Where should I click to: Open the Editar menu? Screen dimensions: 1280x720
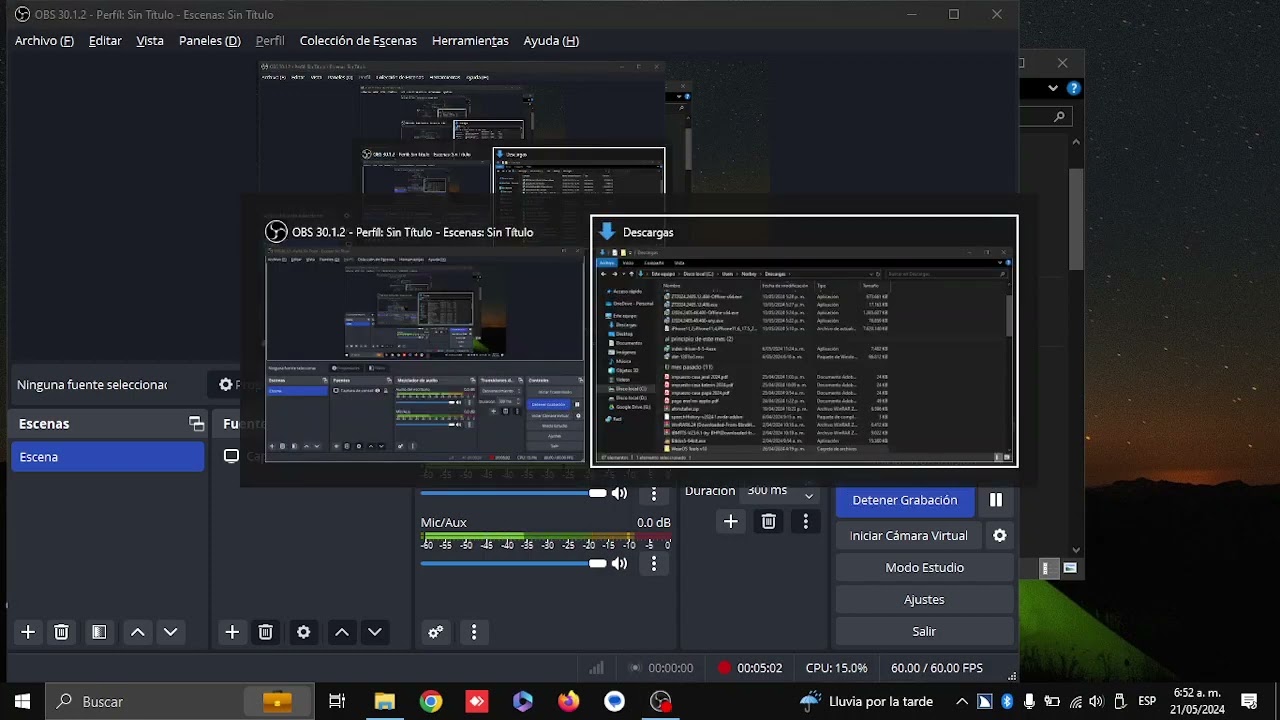tap(105, 41)
